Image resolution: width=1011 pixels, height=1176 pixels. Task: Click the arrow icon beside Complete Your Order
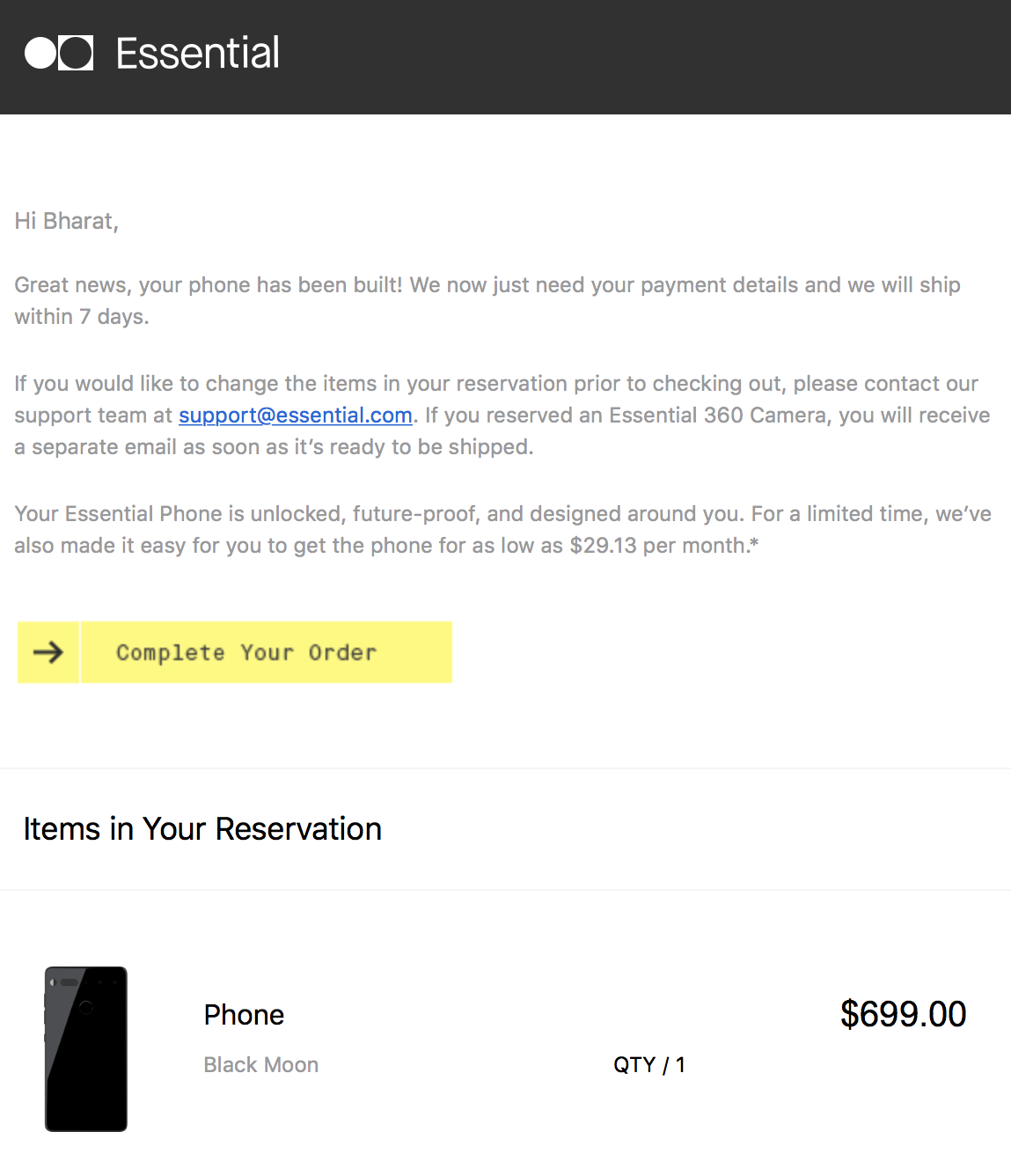pyautogui.click(x=48, y=652)
